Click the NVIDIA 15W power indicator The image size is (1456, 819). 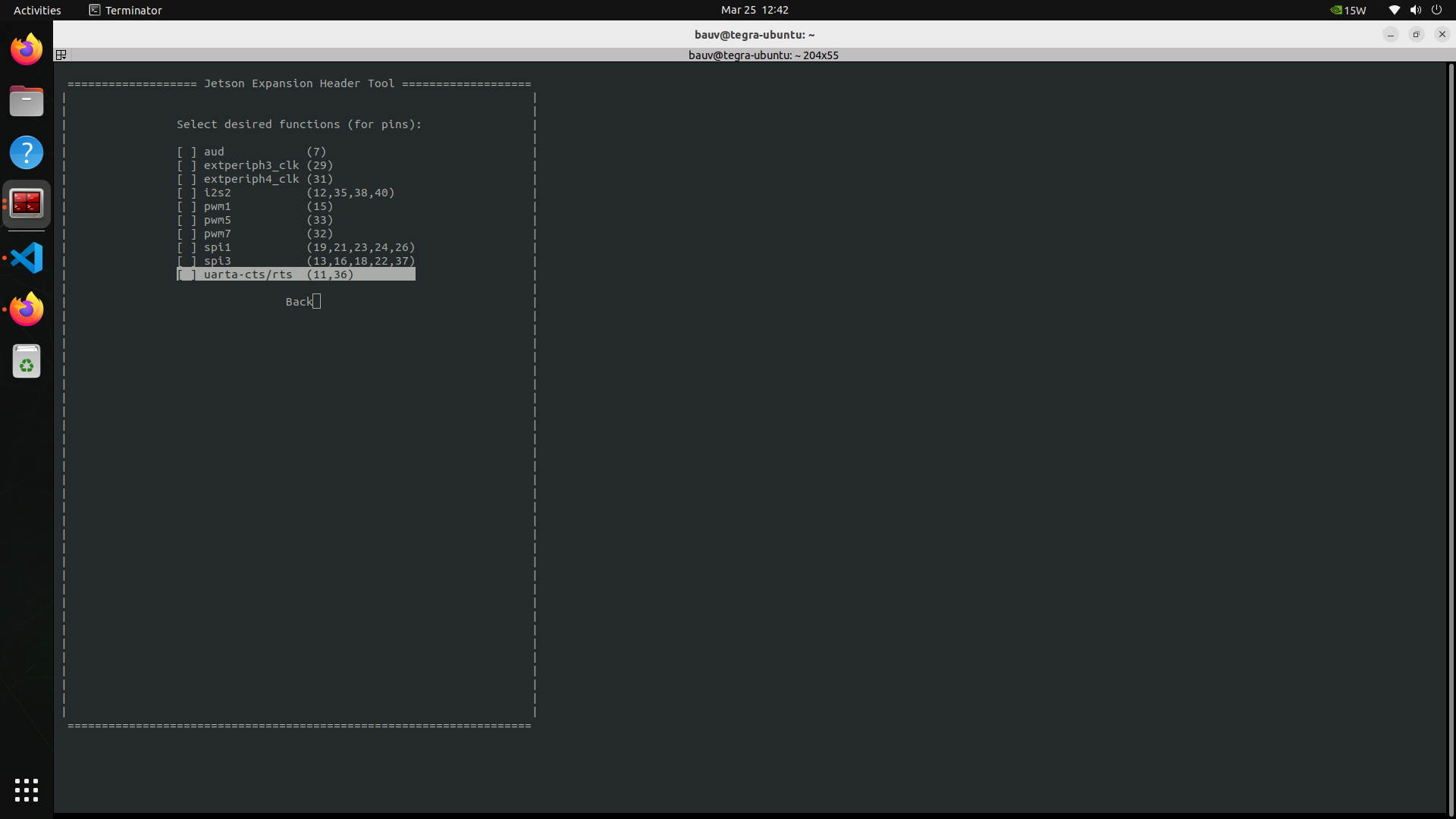[x=1348, y=10]
